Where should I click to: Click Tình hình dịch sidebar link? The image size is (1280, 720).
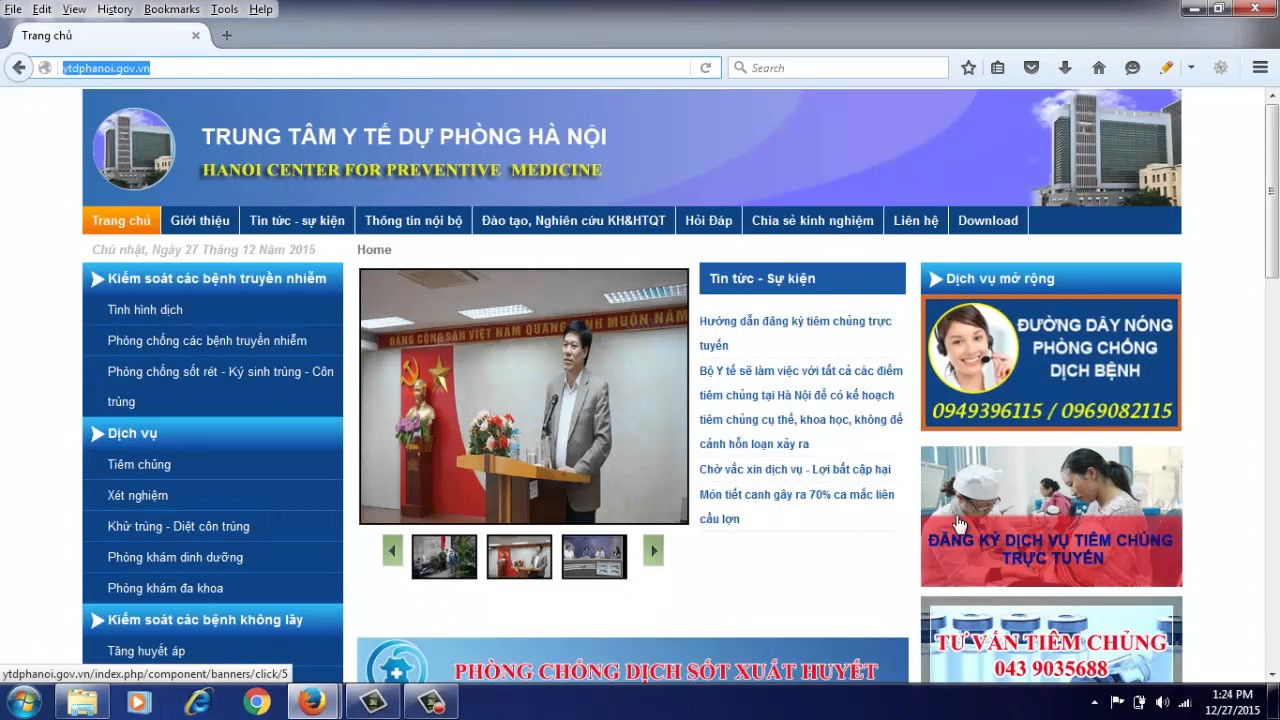[x=145, y=310]
